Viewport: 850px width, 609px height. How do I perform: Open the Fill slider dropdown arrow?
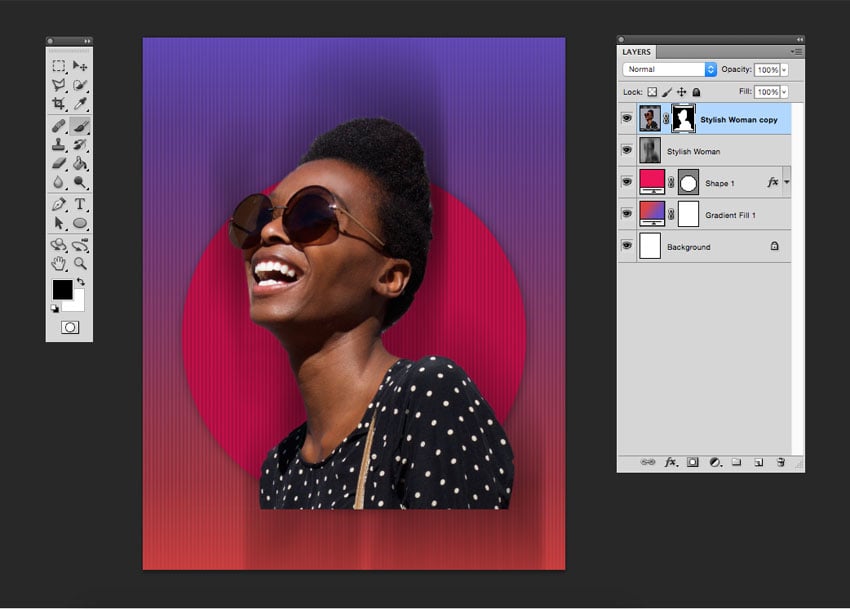(784, 92)
